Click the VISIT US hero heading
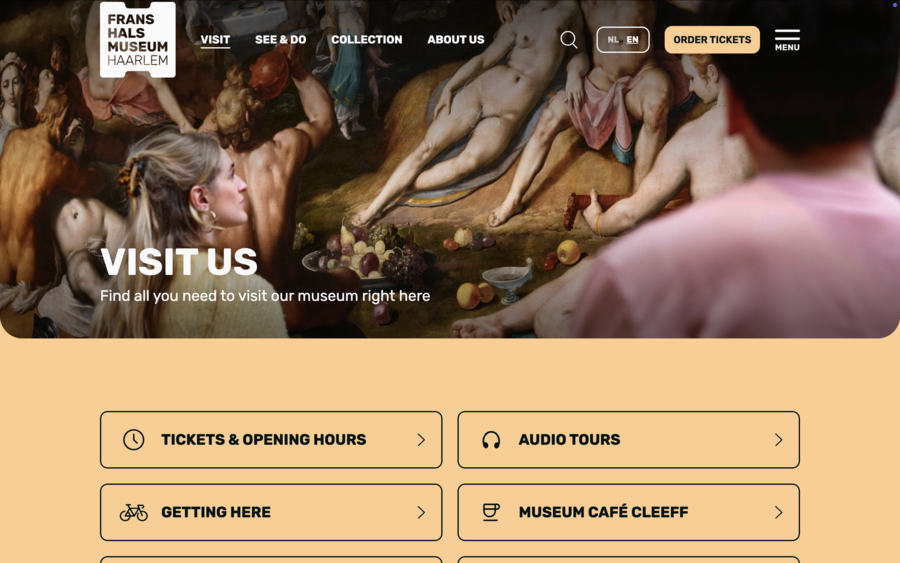The width and height of the screenshot is (900, 563). coord(179,262)
